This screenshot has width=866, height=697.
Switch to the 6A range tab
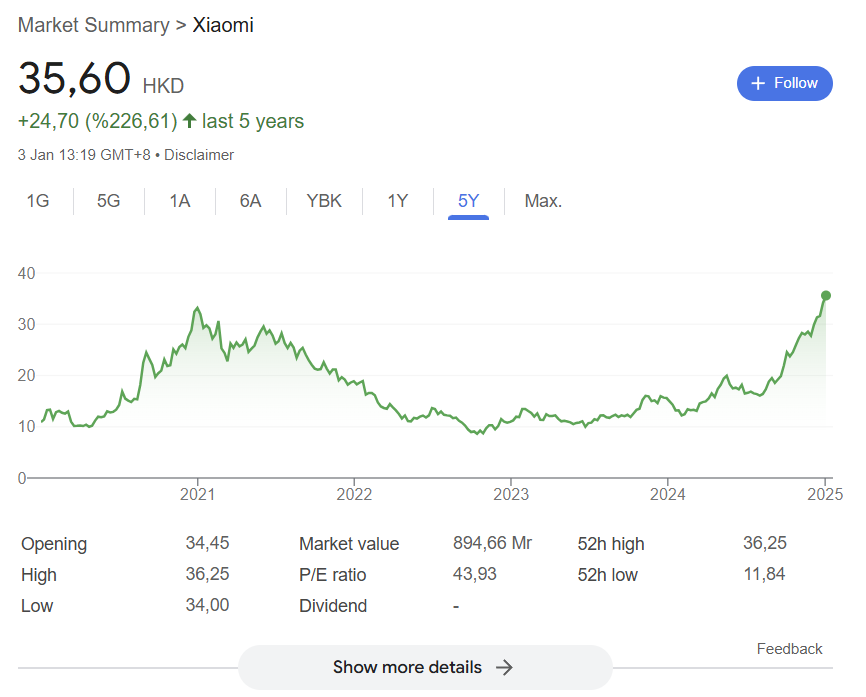(250, 200)
